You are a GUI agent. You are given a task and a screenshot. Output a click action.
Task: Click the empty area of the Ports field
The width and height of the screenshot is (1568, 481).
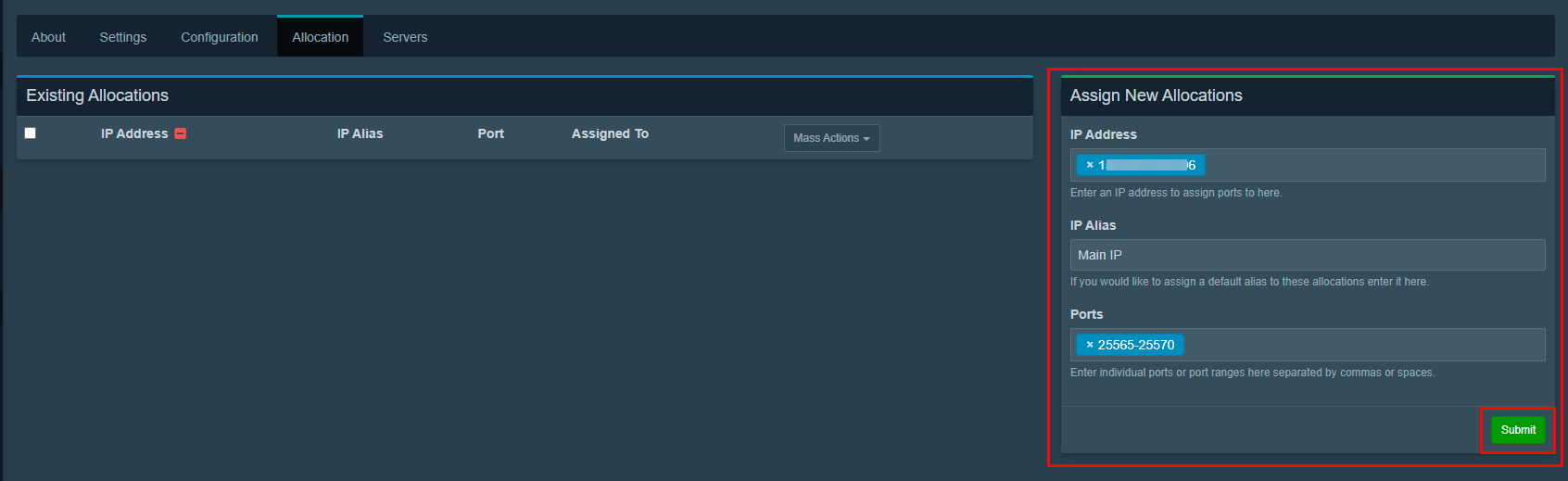click(x=1362, y=345)
